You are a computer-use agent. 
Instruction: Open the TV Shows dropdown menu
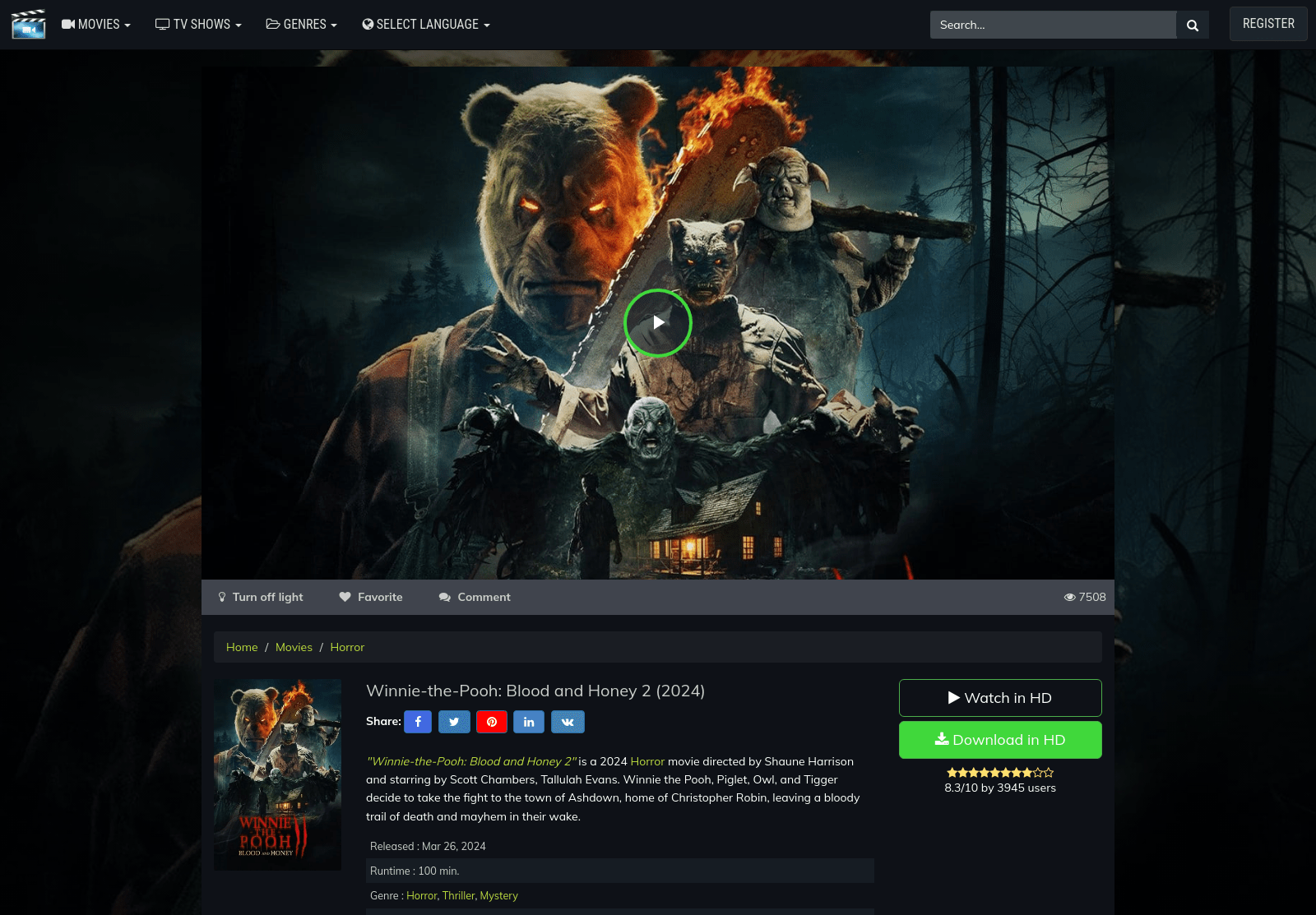pos(198,25)
